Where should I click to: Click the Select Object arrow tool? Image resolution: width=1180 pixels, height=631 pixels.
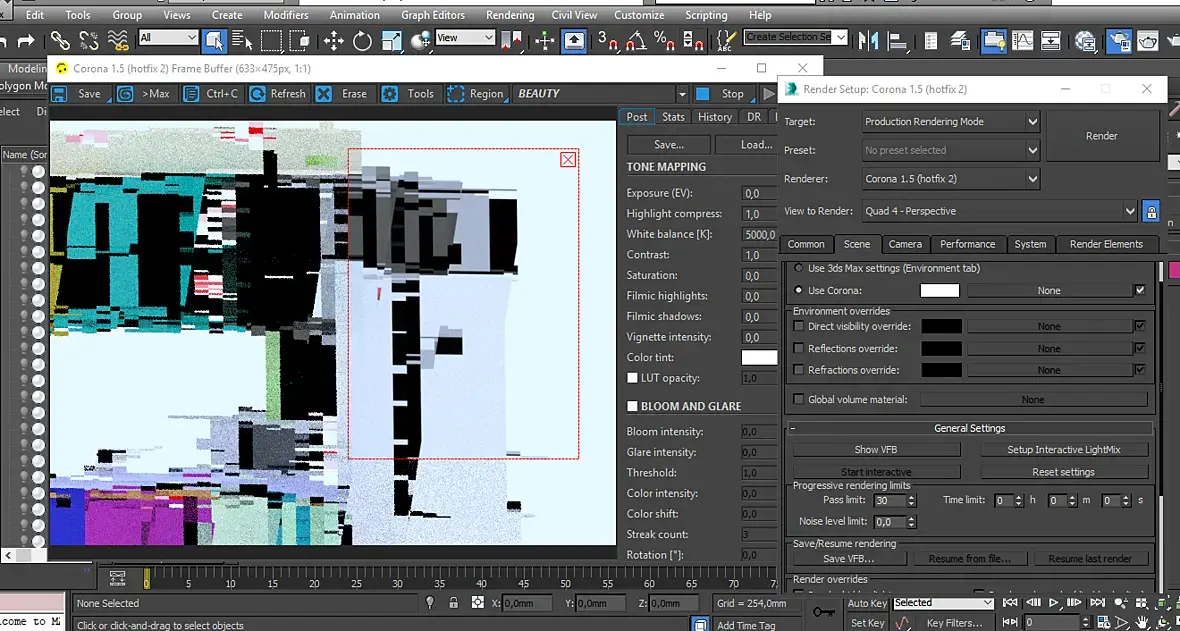point(214,40)
